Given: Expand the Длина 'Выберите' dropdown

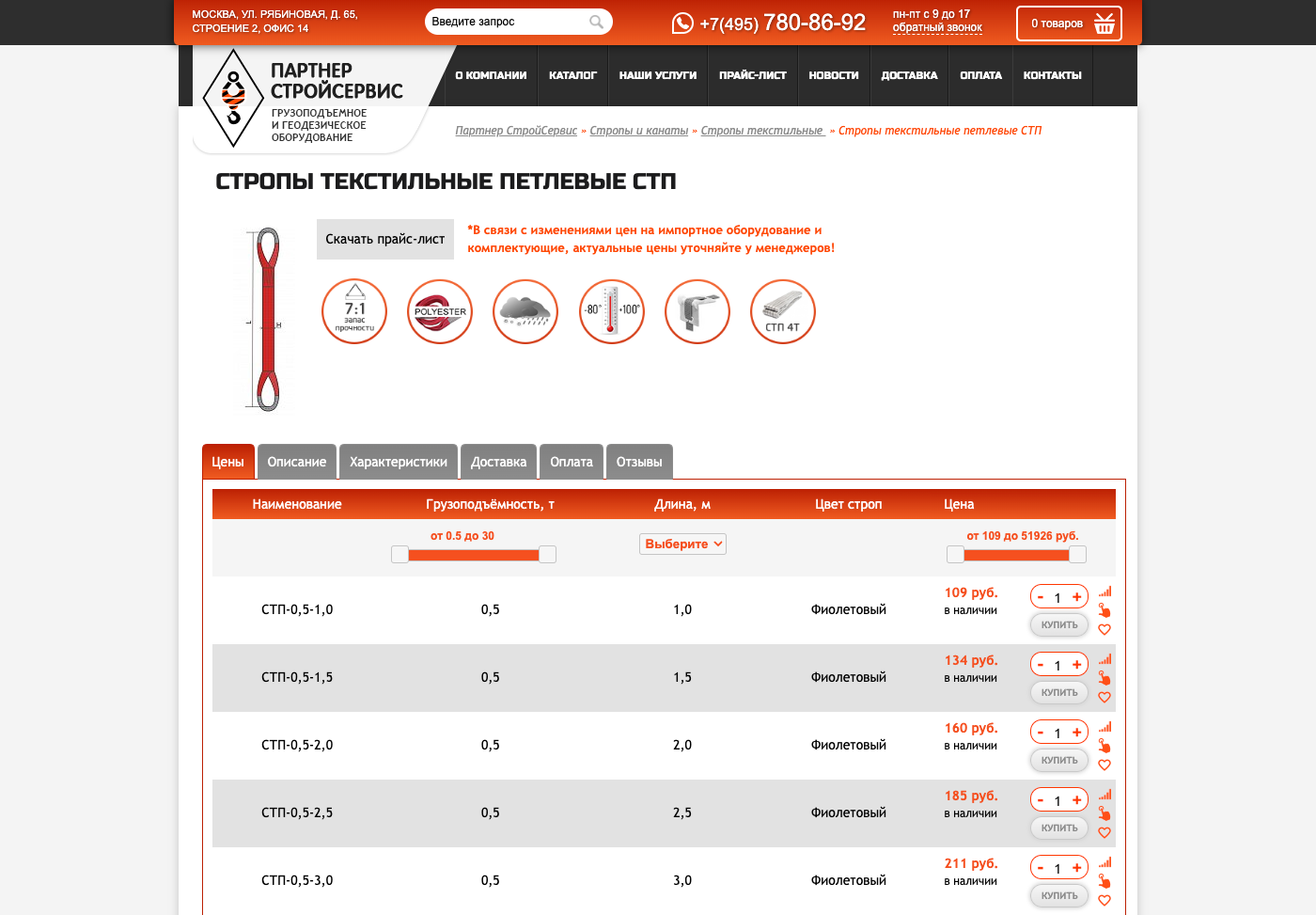Looking at the screenshot, I should [x=683, y=544].
